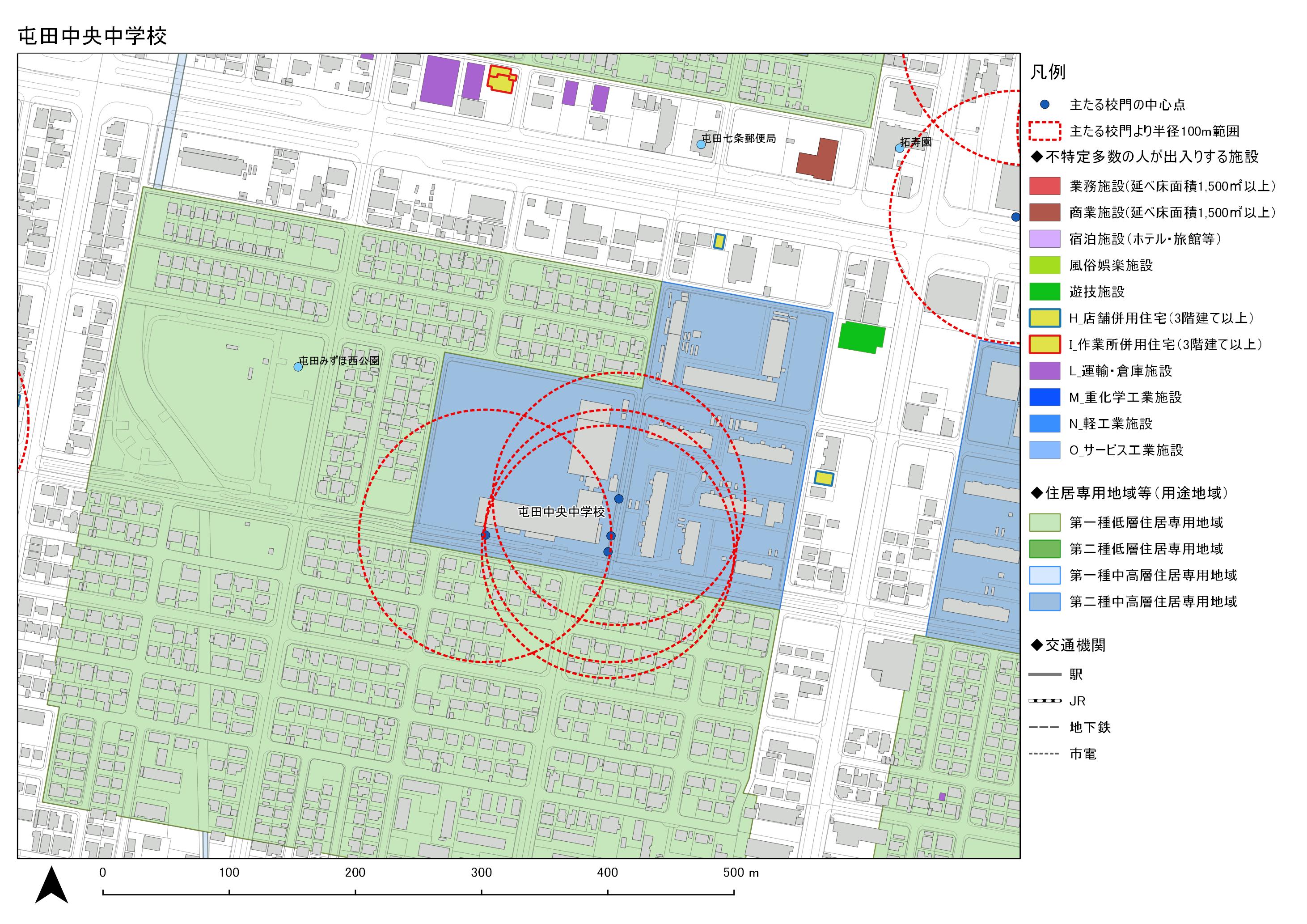Image resolution: width=1307 pixels, height=924 pixels.
Task: Click the 遊技施設 green legend swatch
Action: click(1045, 292)
